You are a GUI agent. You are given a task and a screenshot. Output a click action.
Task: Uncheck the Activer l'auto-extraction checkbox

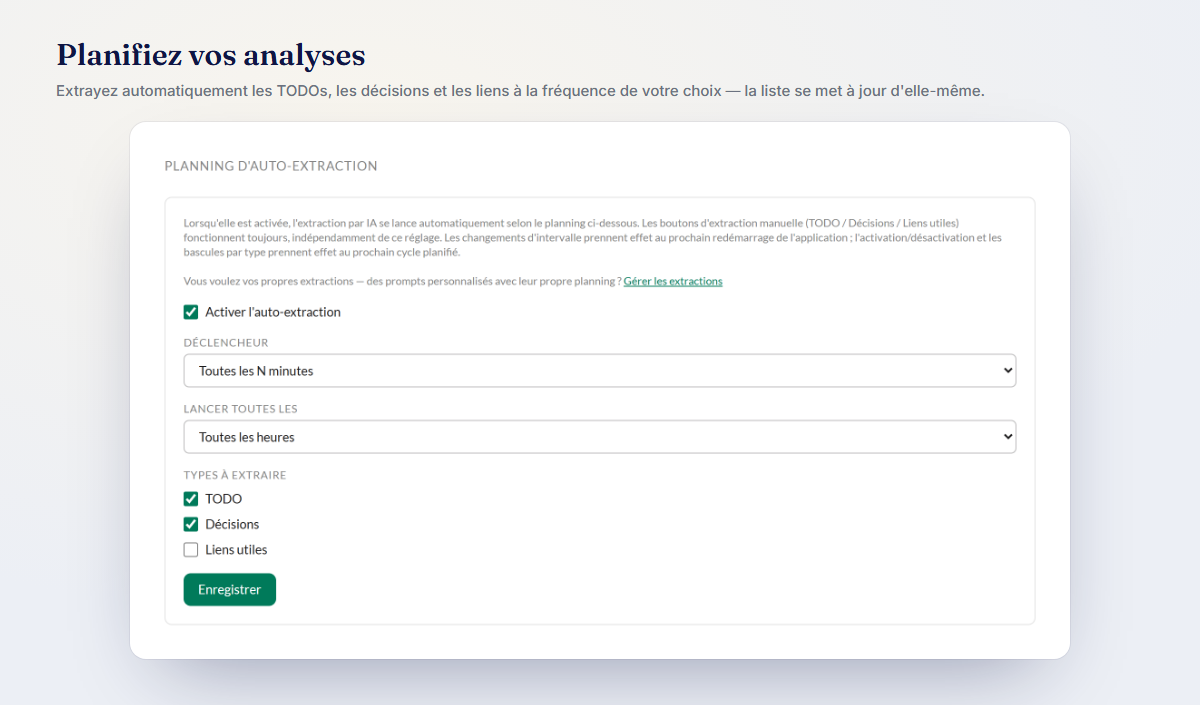pos(191,312)
